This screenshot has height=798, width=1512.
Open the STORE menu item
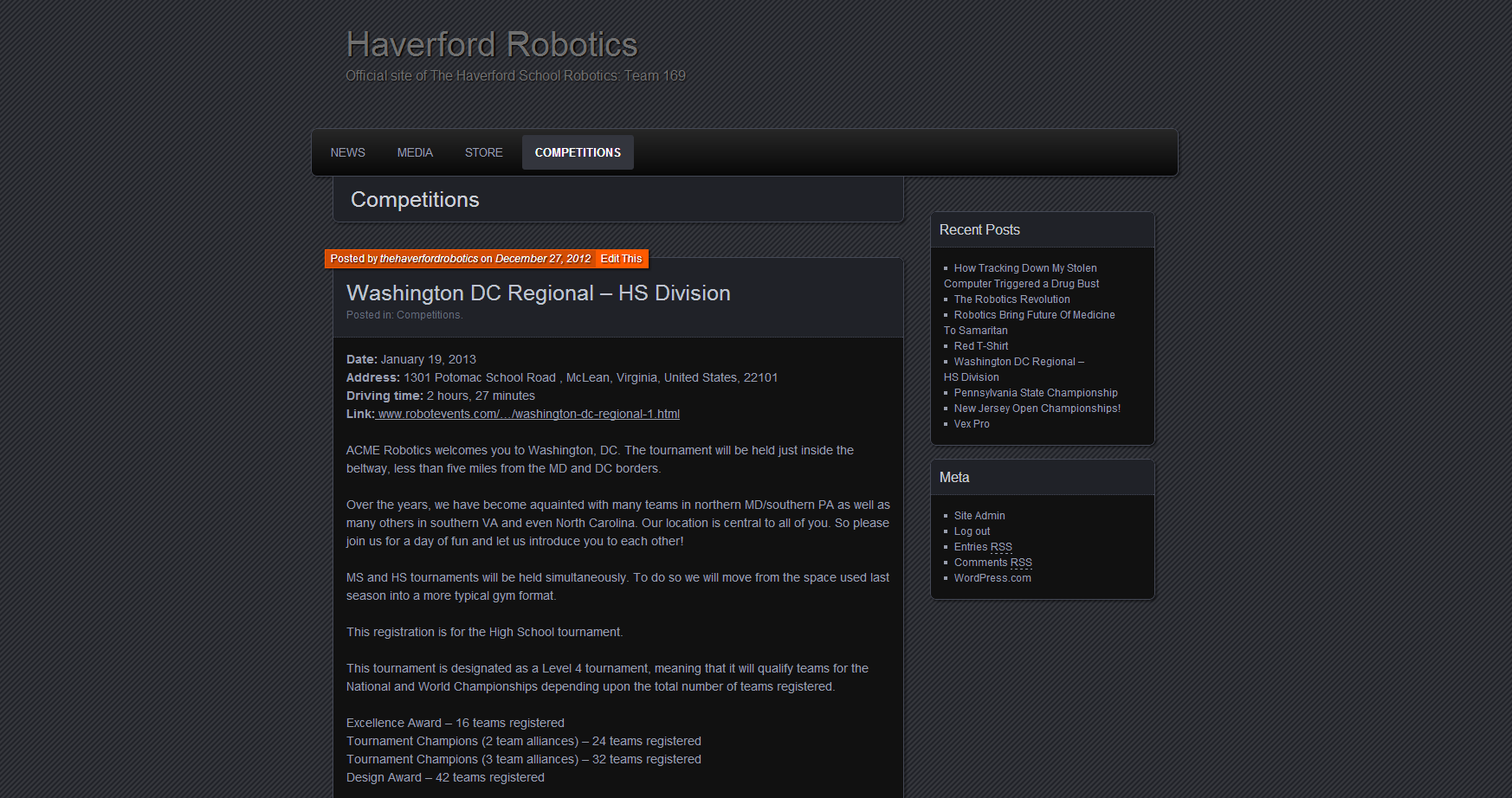483,152
